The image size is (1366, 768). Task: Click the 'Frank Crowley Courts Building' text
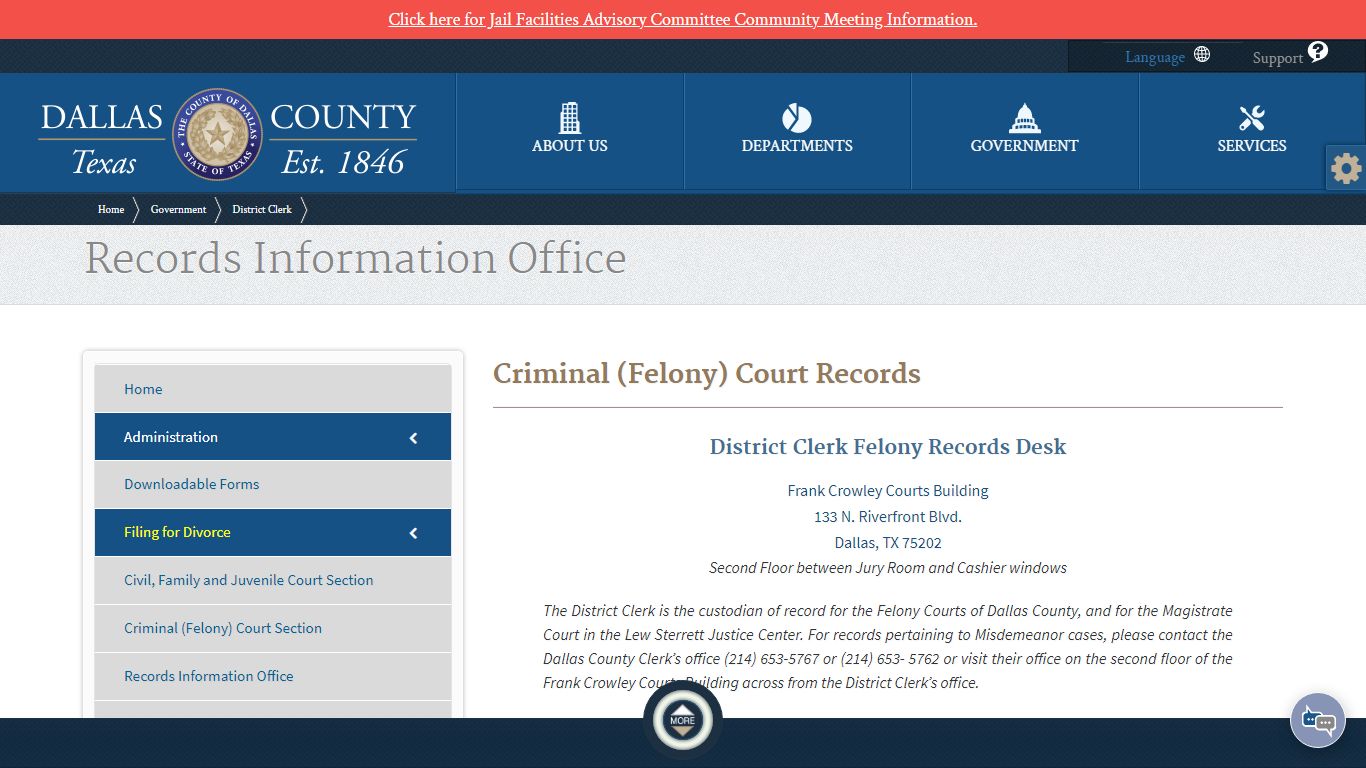coord(888,491)
